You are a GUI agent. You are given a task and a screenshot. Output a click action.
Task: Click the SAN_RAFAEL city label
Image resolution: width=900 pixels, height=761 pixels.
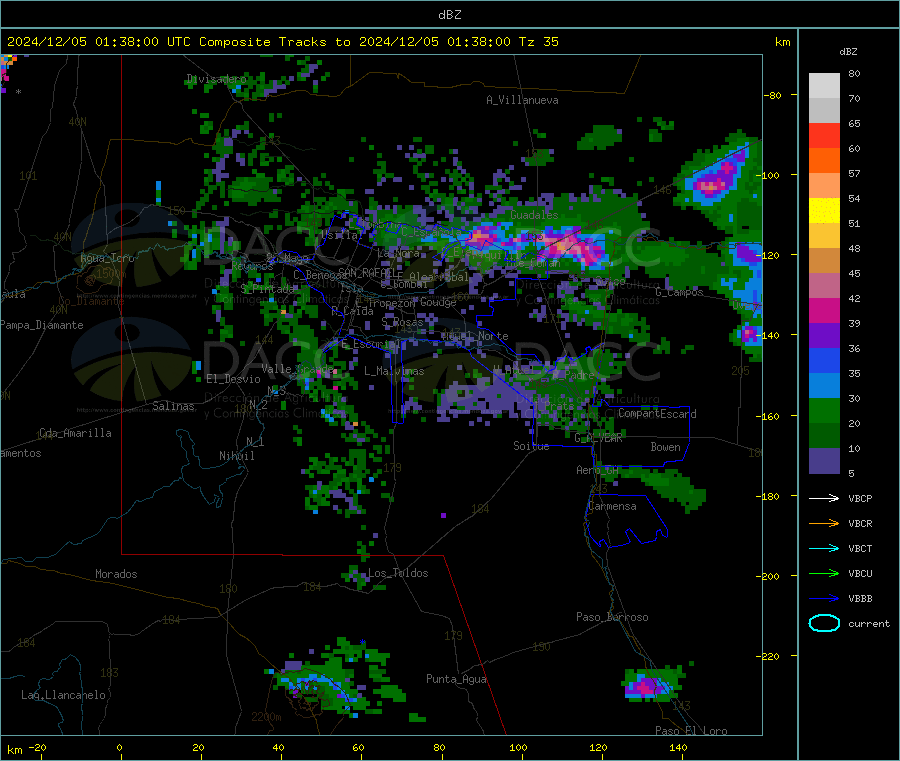coord(370,272)
